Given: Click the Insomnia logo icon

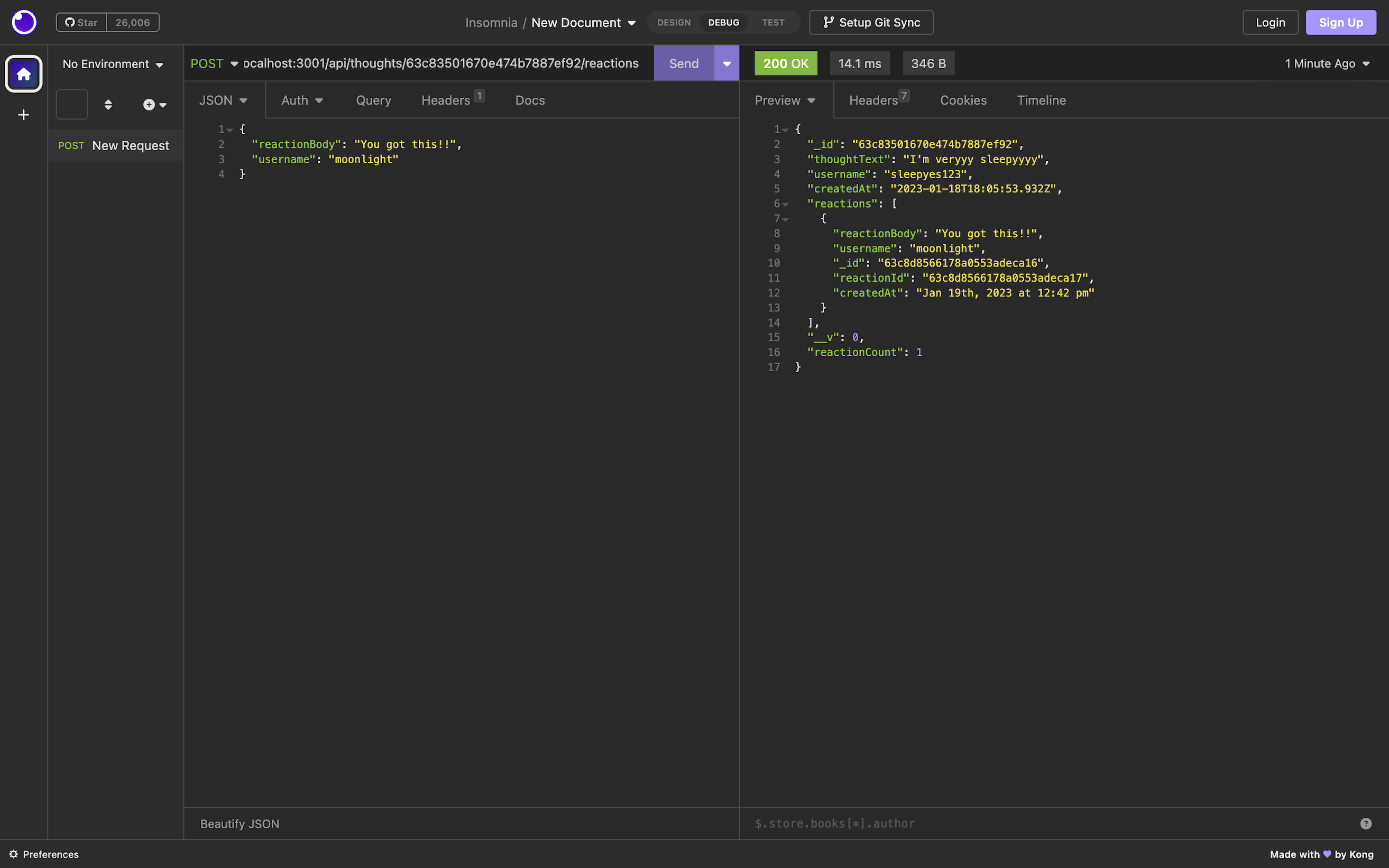Looking at the screenshot, I should [24, 22].
